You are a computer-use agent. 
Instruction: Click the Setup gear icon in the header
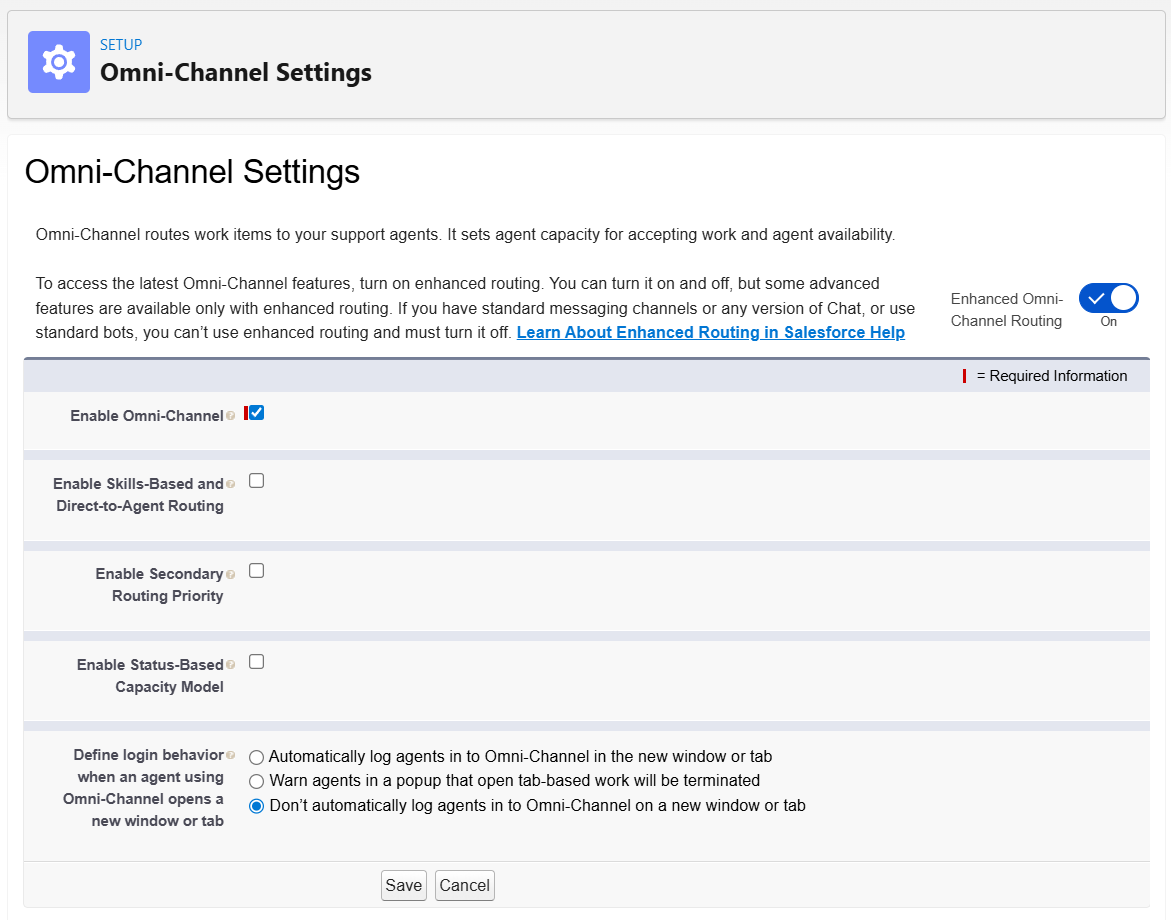pos(58,62)
